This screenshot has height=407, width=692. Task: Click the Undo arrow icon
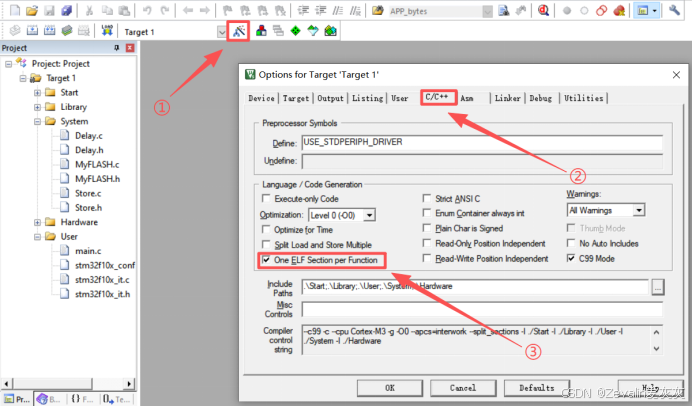coord(147,10)
